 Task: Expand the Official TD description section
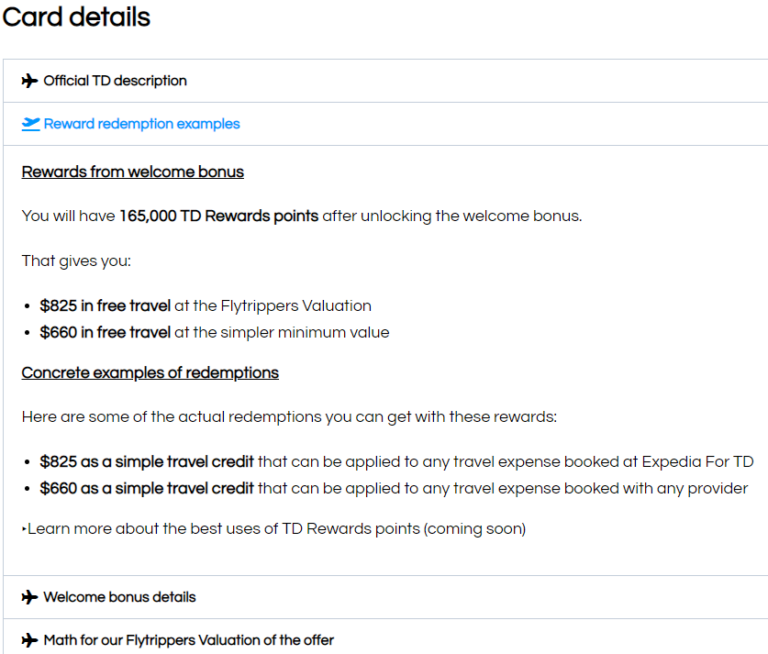115,81
